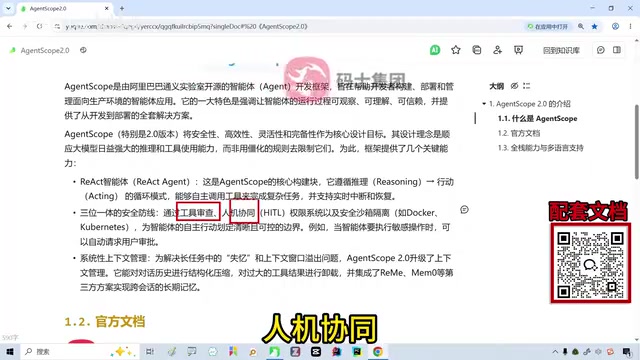
Task: Show hidden tray icons chevron
Action: [555, 351]
